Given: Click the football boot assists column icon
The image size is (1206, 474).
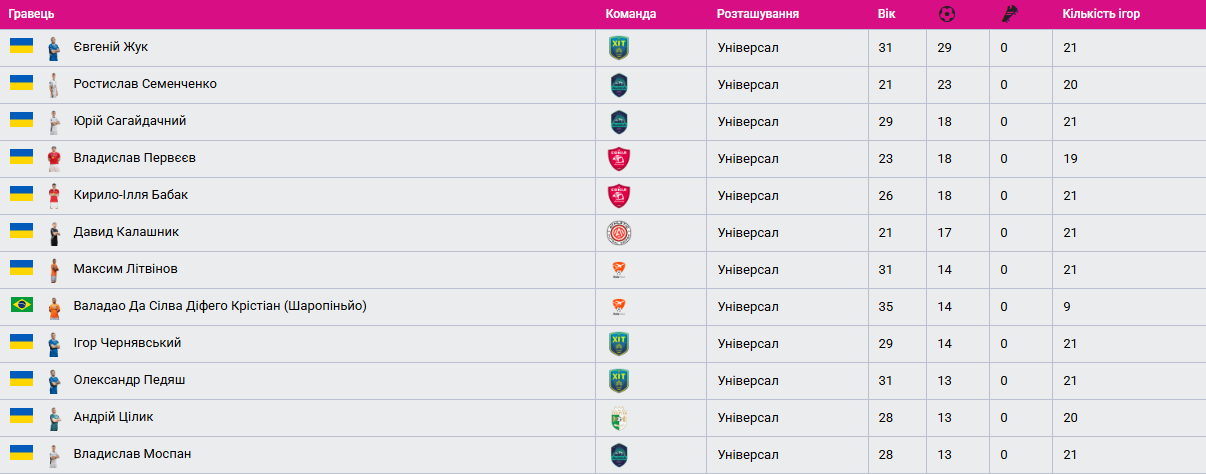Looking at the screenshot, I should coord(1009,14).
